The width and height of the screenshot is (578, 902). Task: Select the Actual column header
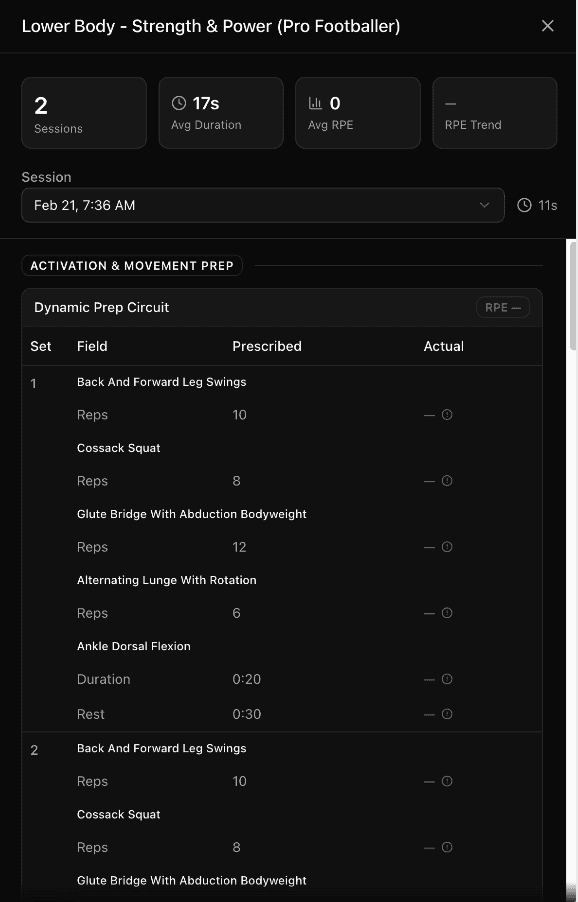pos(444,346)
